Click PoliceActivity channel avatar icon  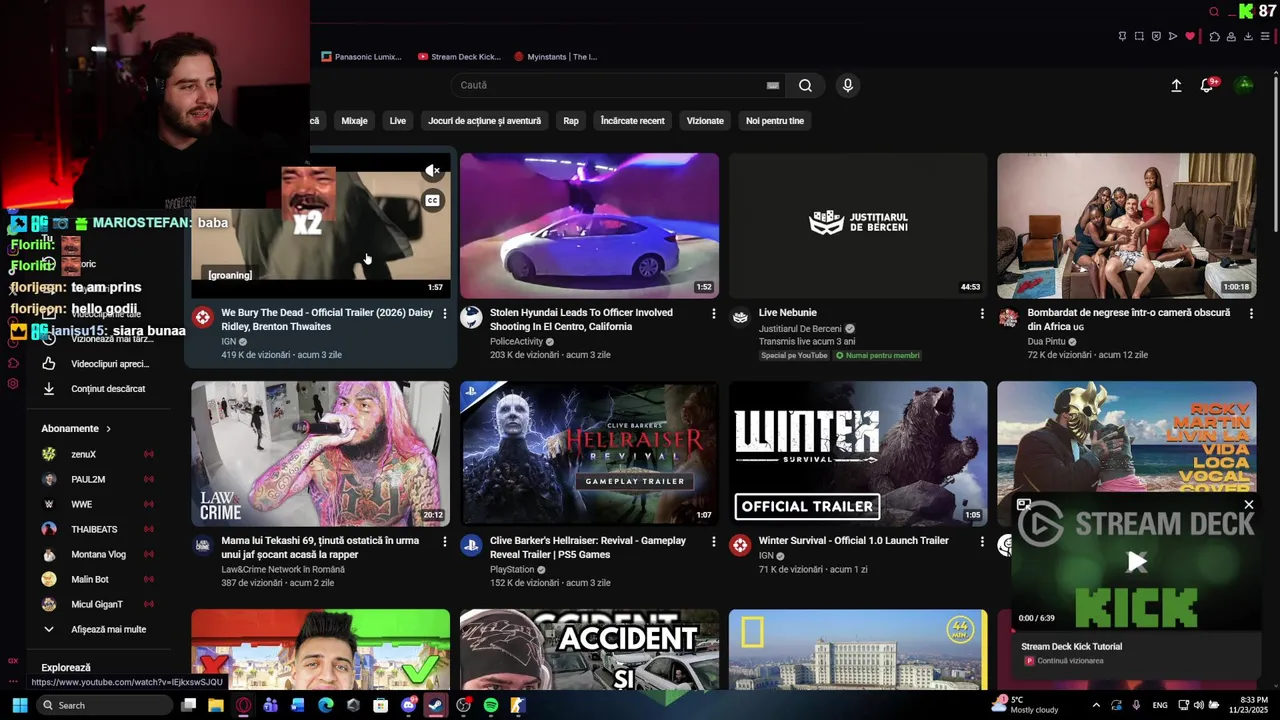point(471,318)
